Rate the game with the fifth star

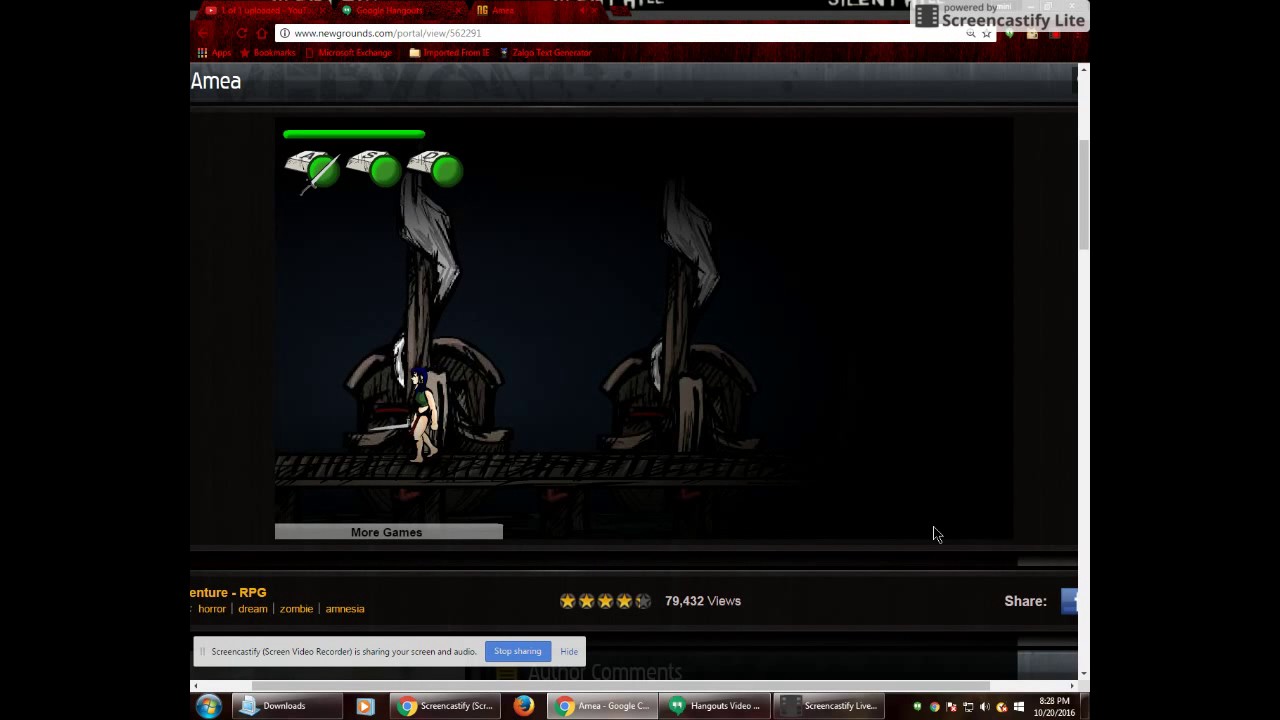point(643,601)
